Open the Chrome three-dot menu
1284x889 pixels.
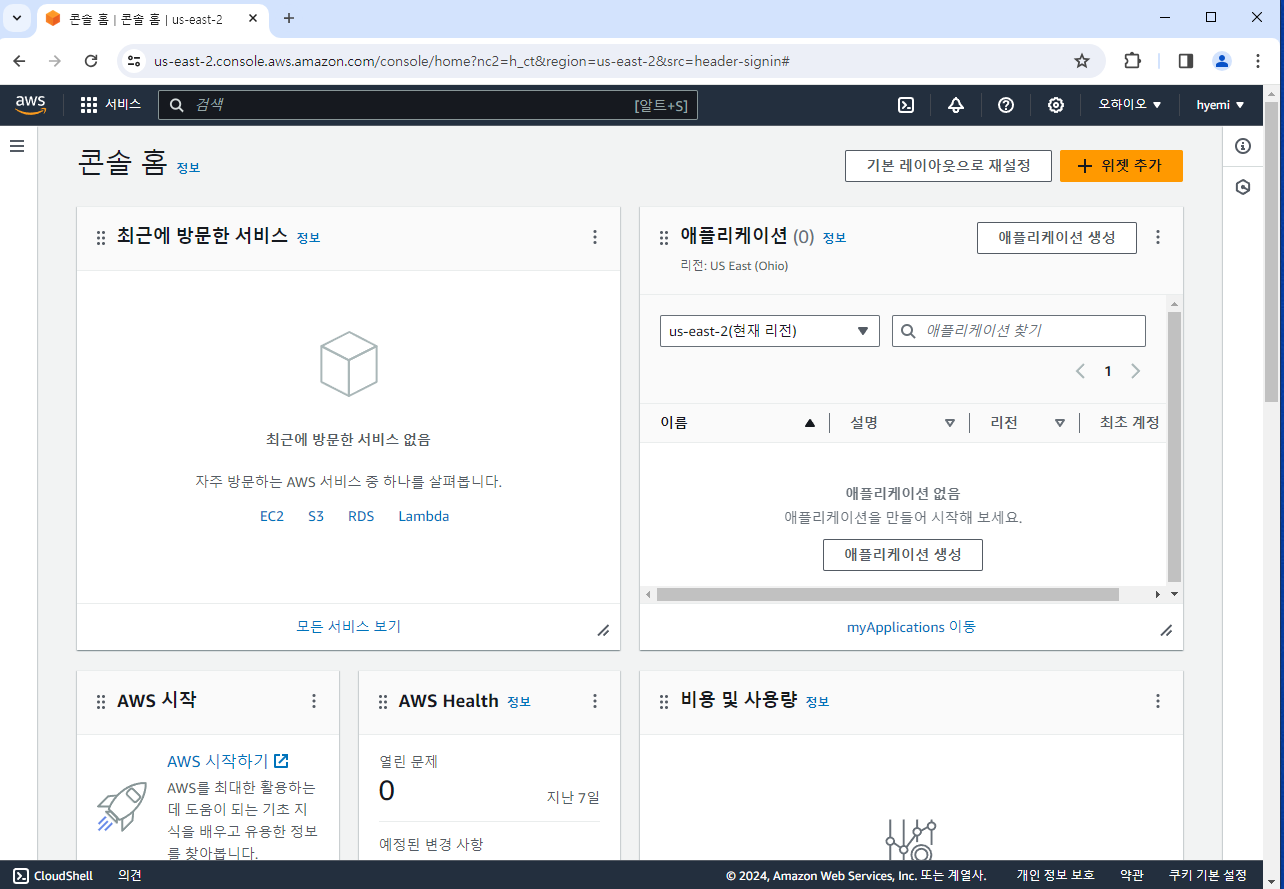click(1258, 61)
